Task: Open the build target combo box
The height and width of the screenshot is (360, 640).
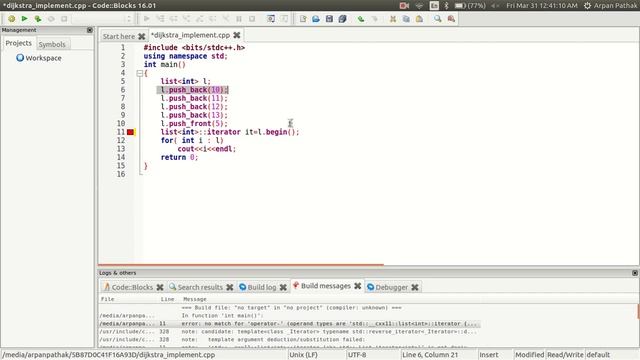Action: 103,19
